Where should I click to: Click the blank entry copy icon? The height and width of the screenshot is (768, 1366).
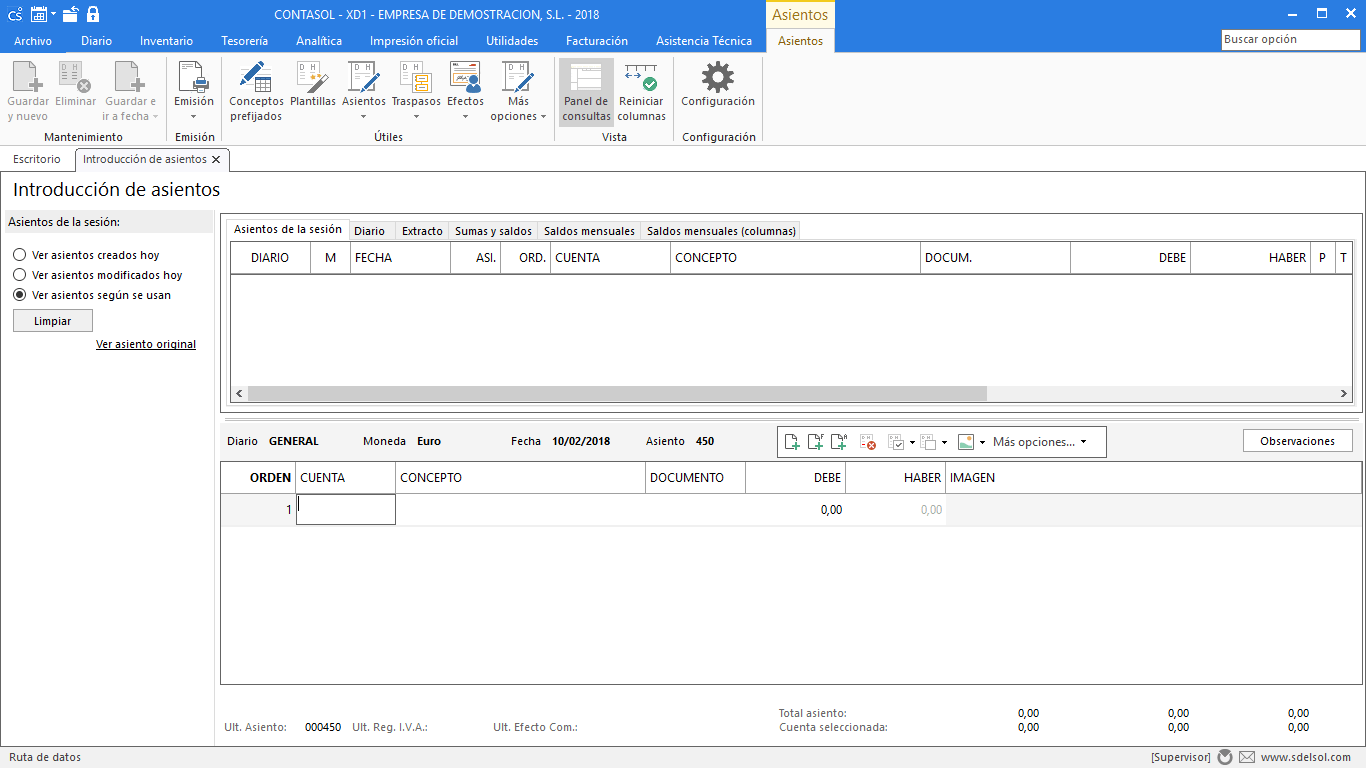(x=928, y=442)
